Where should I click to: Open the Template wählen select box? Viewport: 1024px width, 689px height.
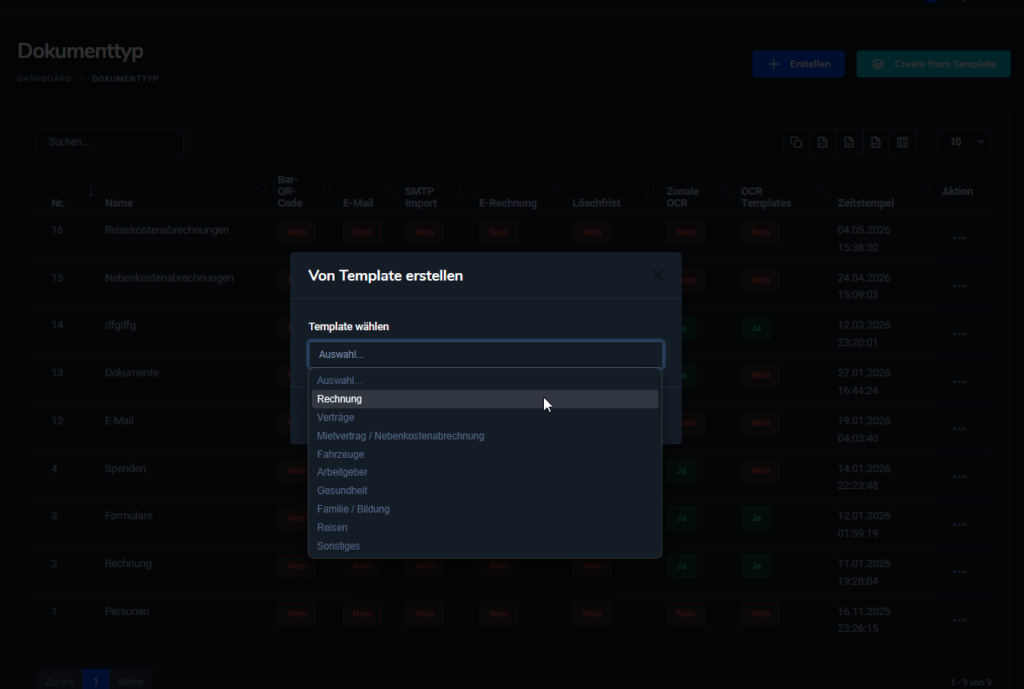coord(486,354)
